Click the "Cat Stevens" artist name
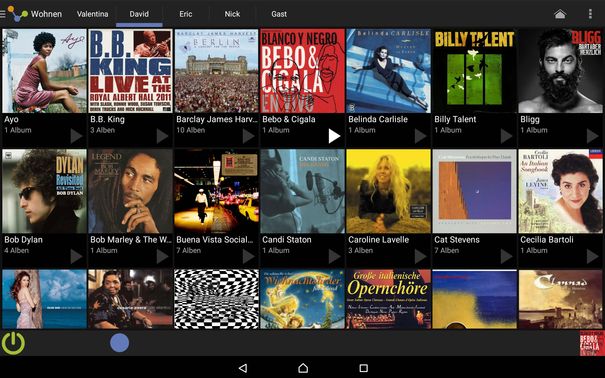The width and height of the screenshot is (605, 378). tap(457, 240)
